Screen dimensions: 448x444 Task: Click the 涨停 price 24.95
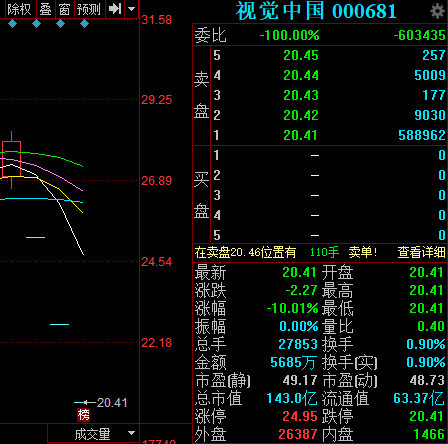click(300, 416)
